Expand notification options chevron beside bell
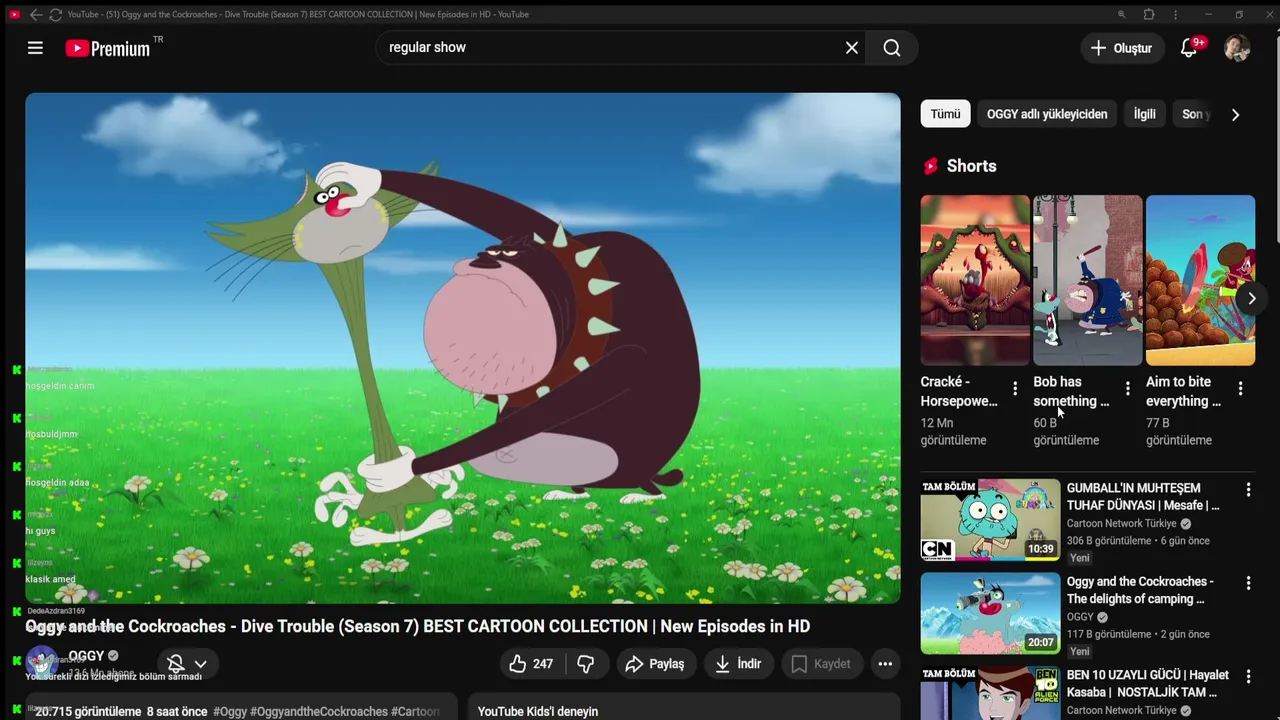Viewport: 1280px width, 720px height. 200,664
